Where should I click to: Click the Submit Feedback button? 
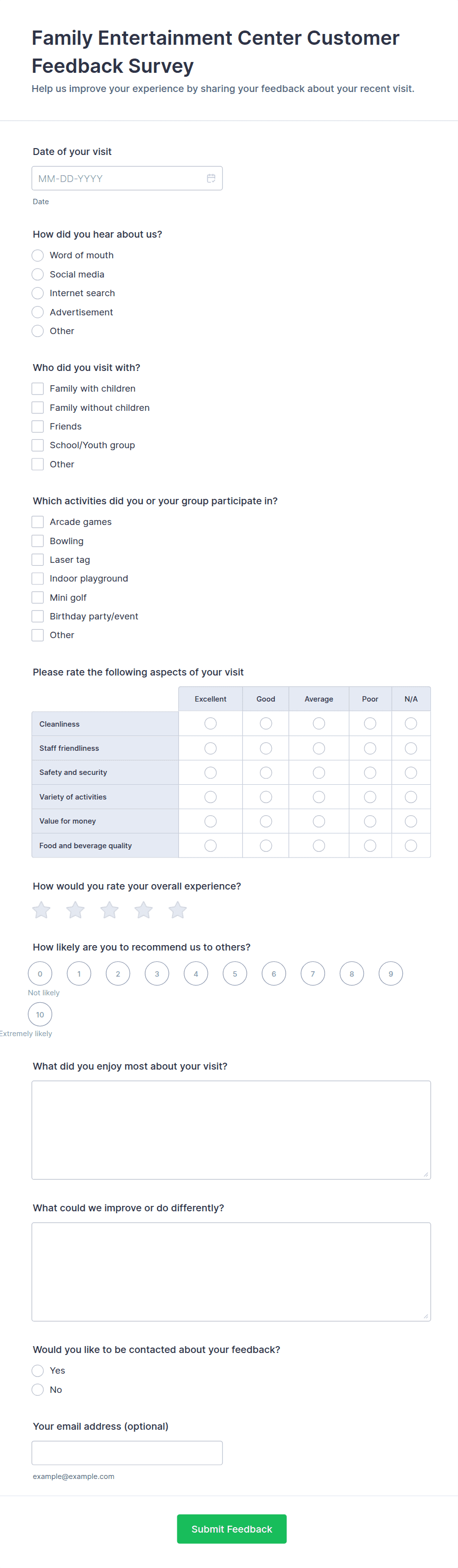click(x=231, y=1529)
